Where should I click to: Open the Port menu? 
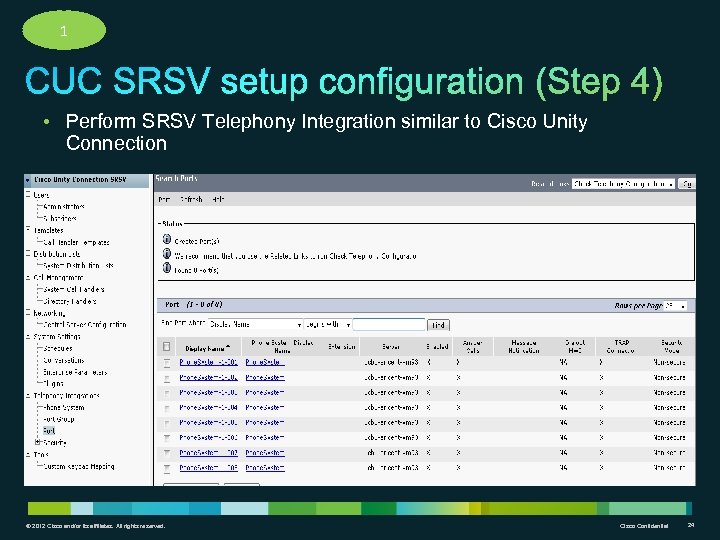pos(164,199)
